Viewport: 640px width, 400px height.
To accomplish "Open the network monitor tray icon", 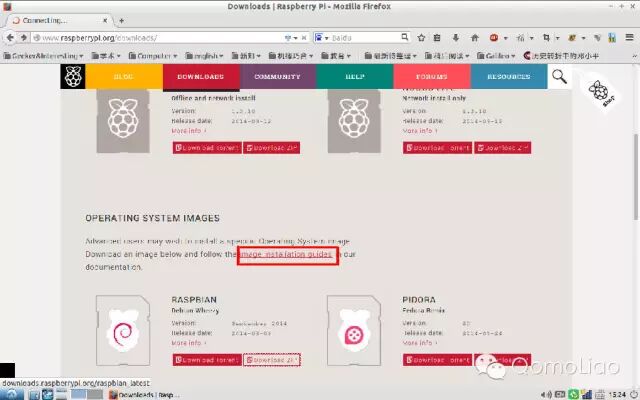I will 587,395.
